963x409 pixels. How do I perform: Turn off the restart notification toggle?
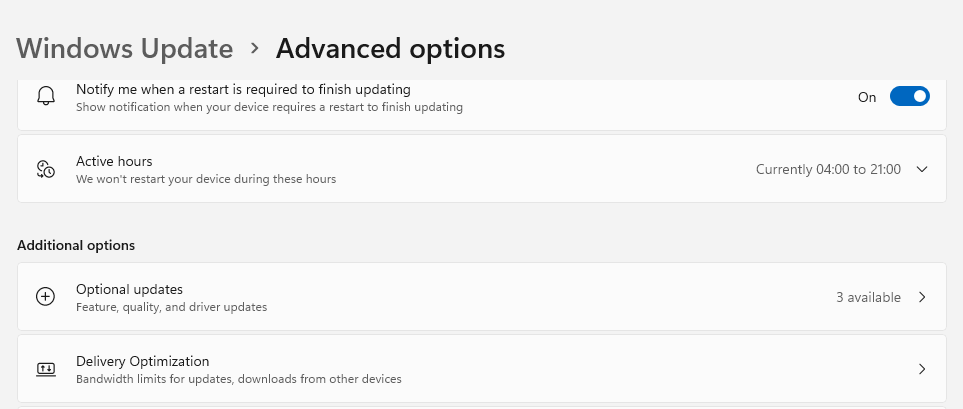coord(909,97)
